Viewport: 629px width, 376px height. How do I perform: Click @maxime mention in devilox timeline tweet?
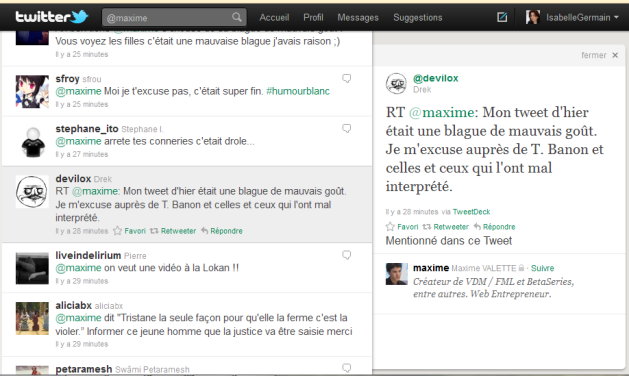click(x=95, y=191)
